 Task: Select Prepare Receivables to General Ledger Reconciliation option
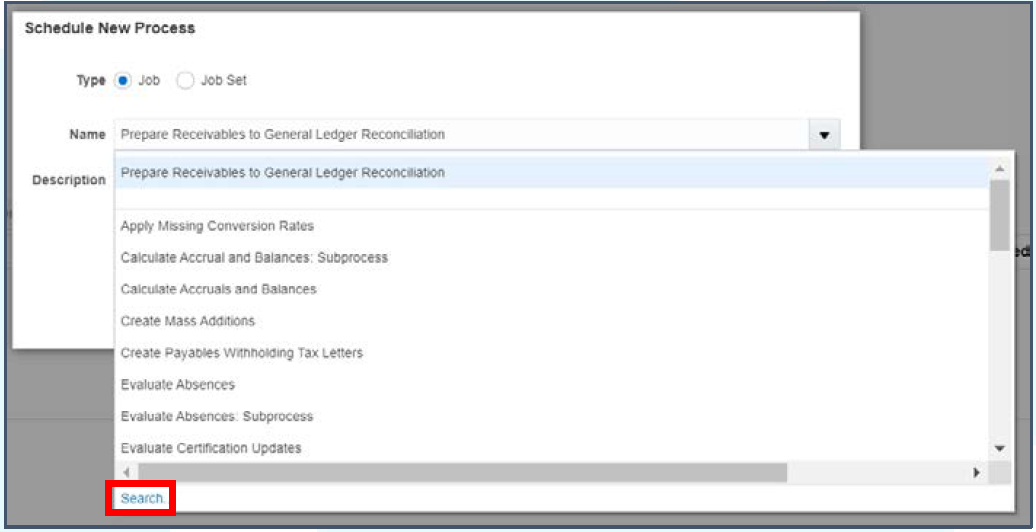click(283, 173)
